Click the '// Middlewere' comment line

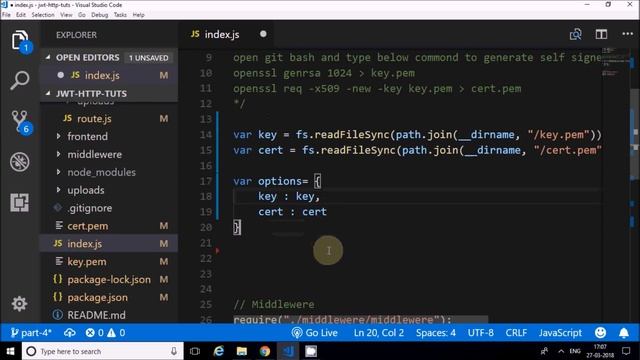pos(273,304)
